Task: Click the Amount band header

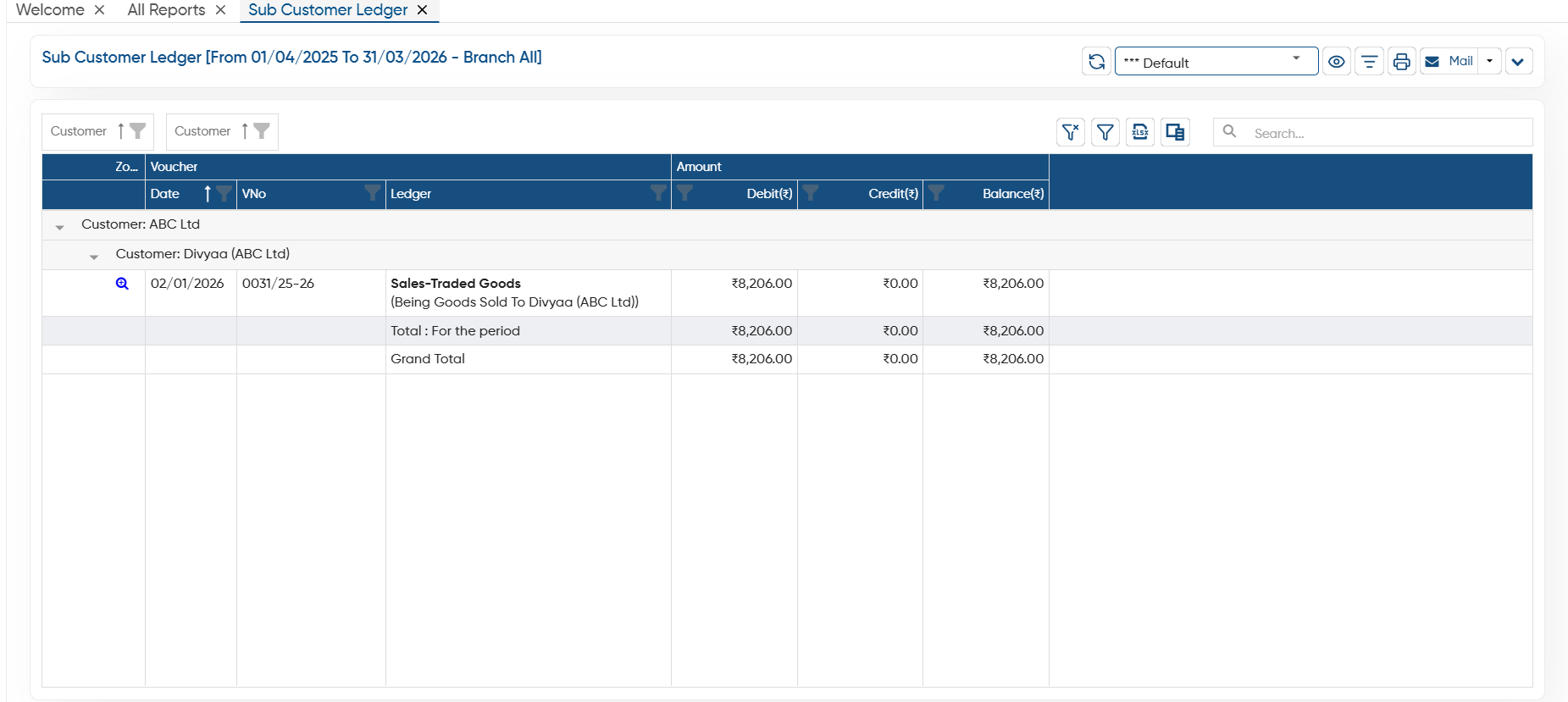Action: click(x=860, y=167)
